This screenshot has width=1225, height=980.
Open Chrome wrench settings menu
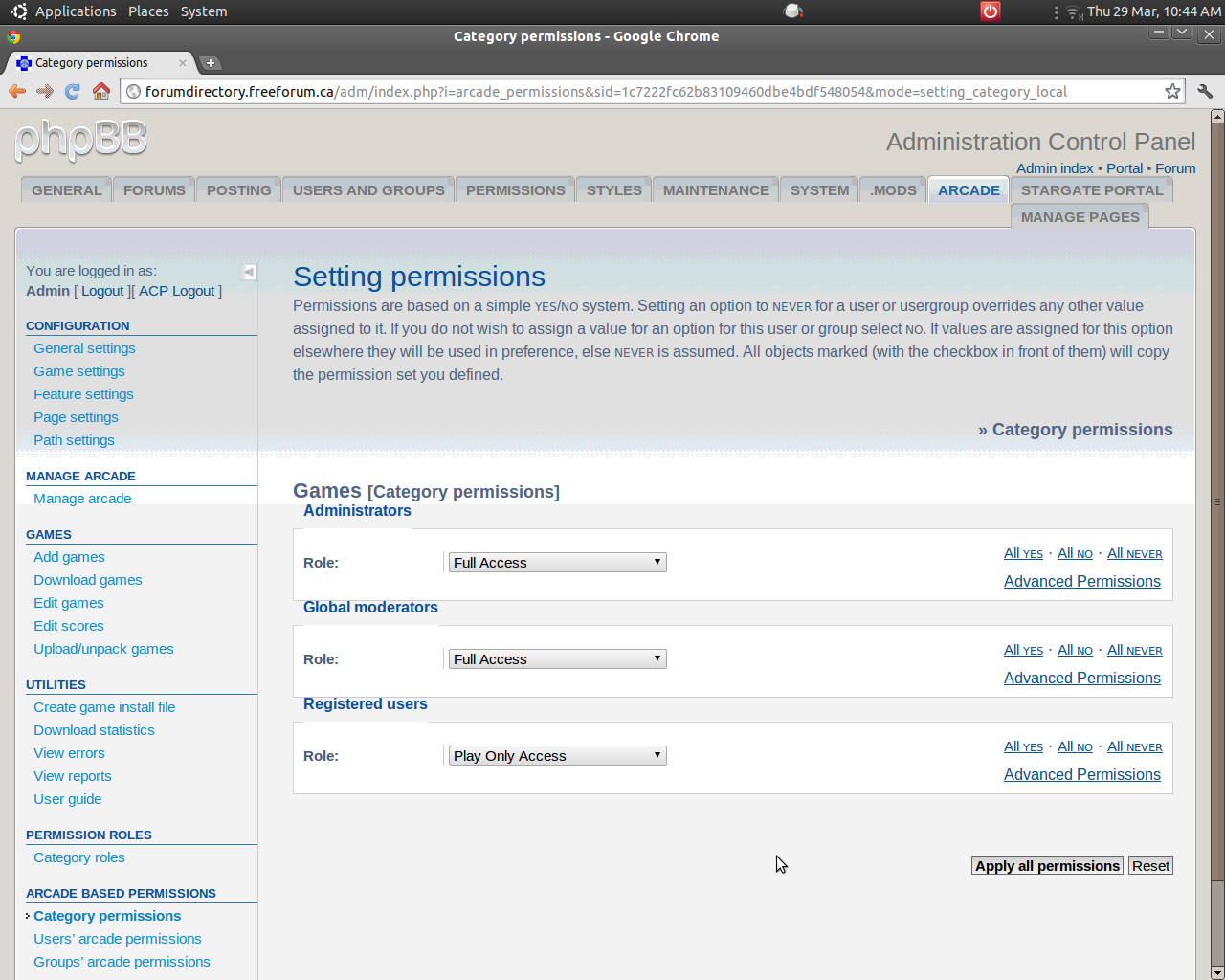click(x=1205, y=91)
